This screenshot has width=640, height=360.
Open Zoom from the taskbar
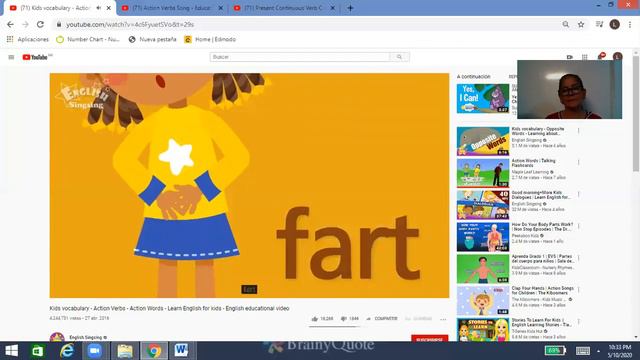point(95,351)
